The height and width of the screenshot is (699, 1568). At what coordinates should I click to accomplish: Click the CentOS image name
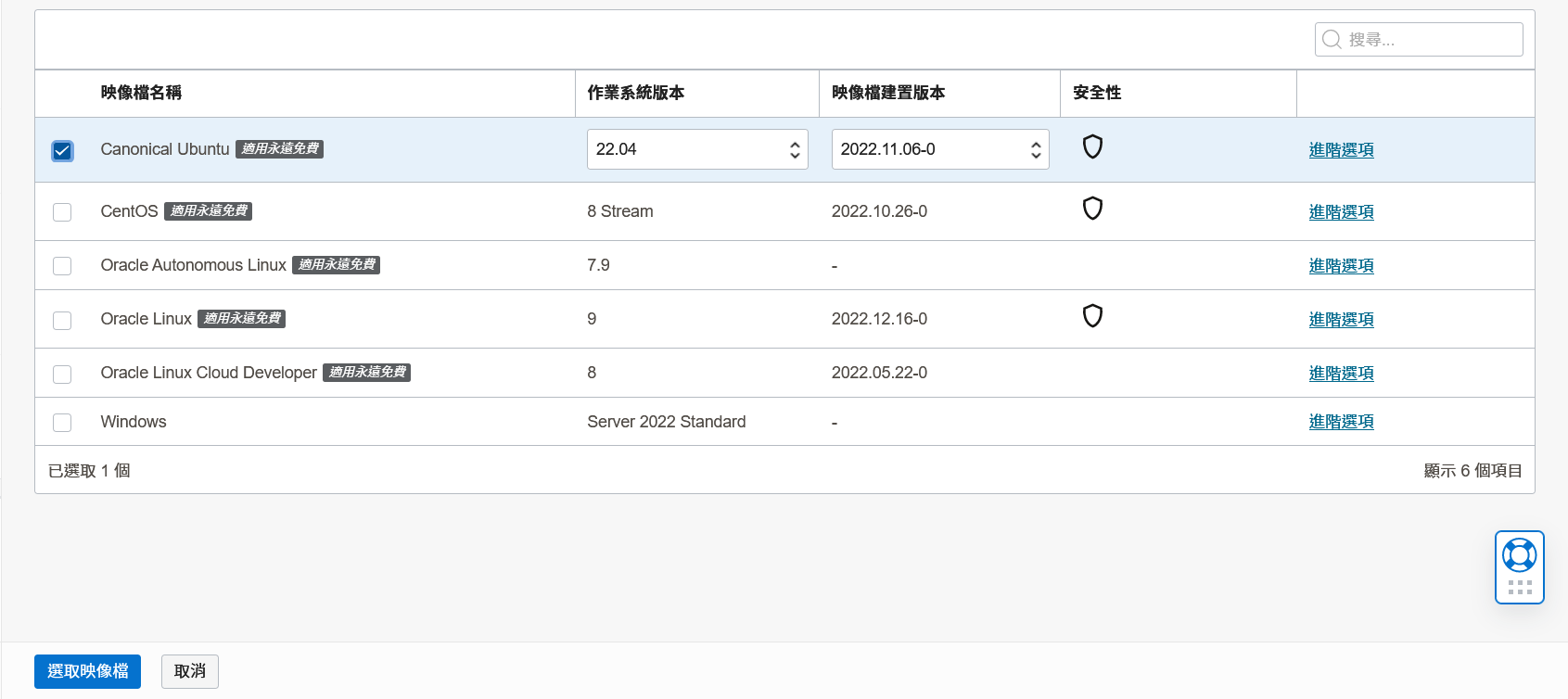[129, 211]
